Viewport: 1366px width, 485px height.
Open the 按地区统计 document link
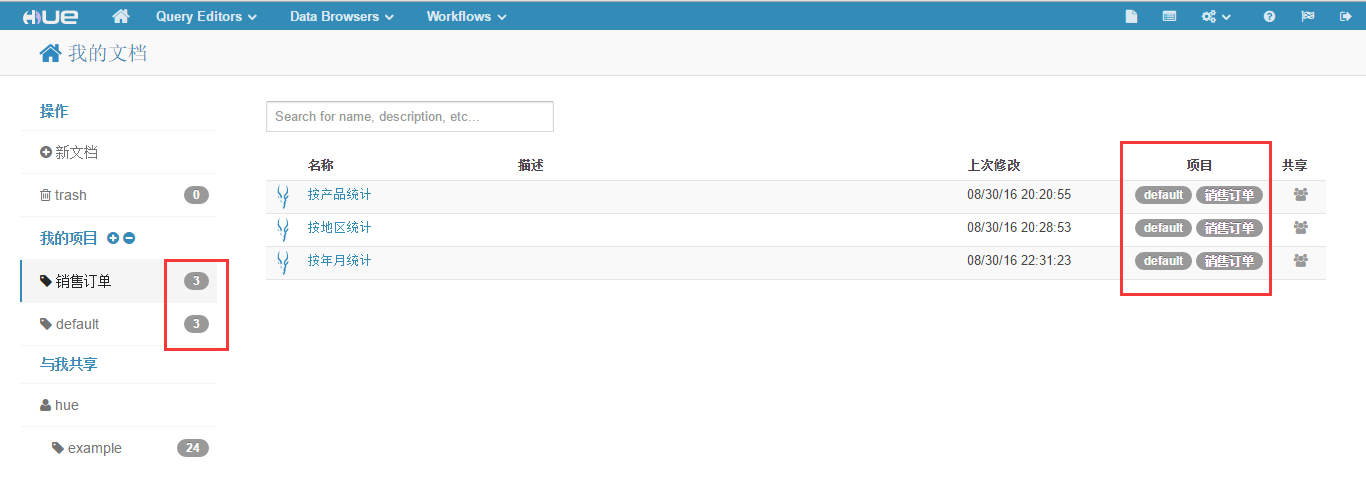coord(339,228)
